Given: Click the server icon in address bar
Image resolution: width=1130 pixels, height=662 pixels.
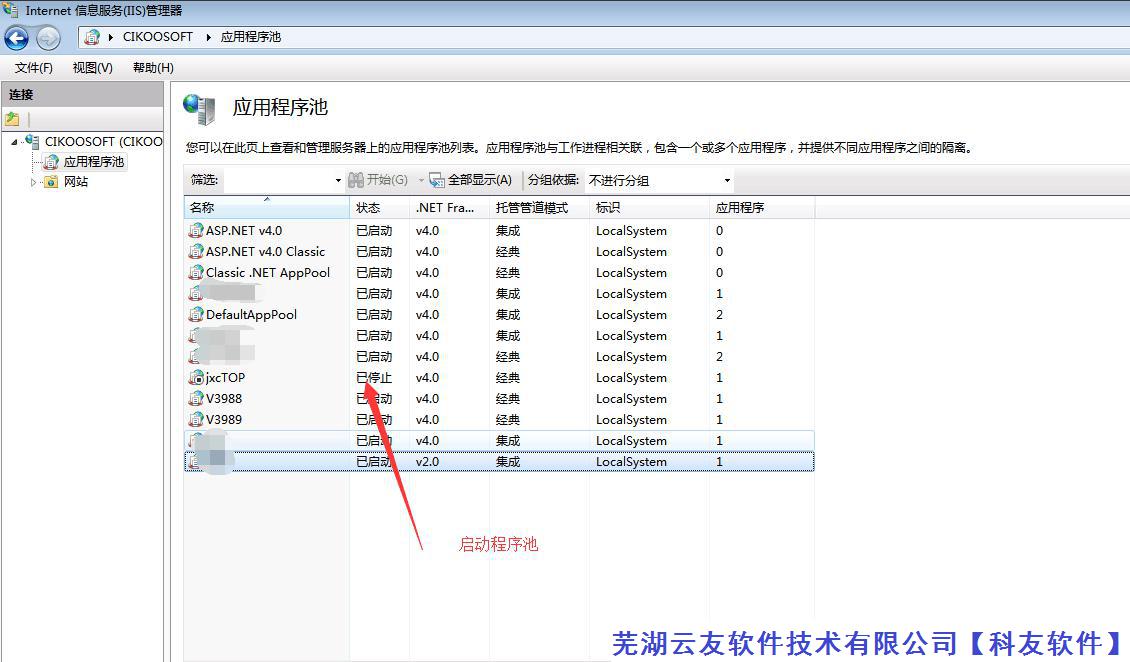Looking at the screenshot, I should [93, 37].
